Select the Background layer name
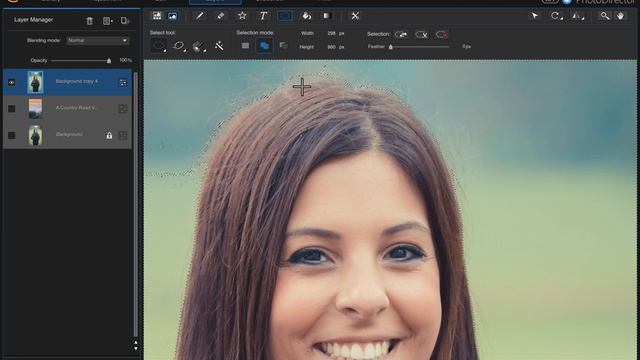Image resolution: width=640 pixels, height=360 pixels. pos(69,134)
